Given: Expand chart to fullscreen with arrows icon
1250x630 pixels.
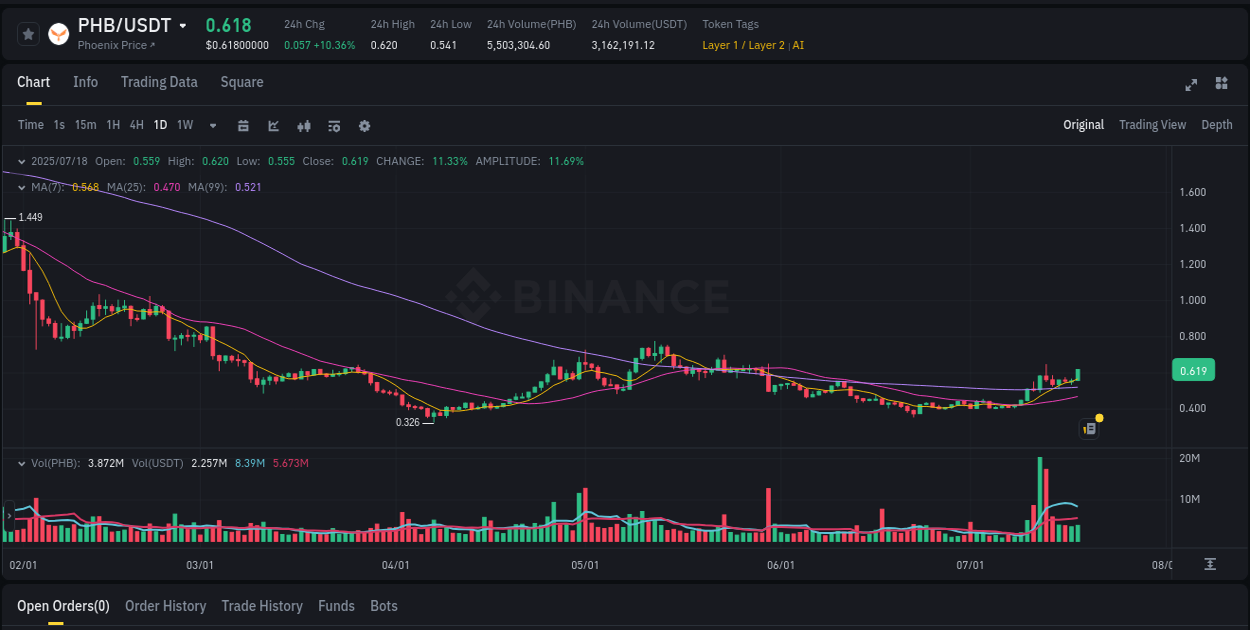Looking at the screenshot, I should click(1190, 85).
